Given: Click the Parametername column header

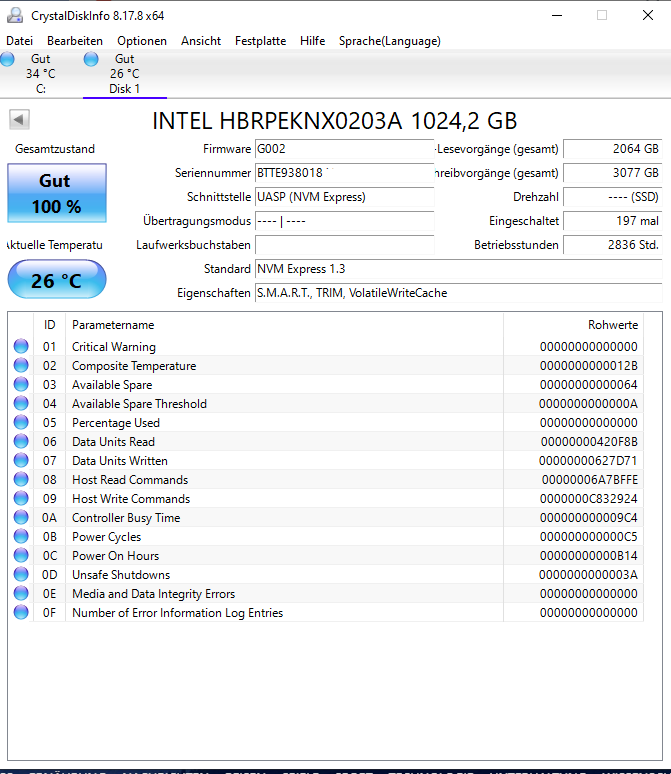Looking at the screenshot, I should (x=284, y=325).
